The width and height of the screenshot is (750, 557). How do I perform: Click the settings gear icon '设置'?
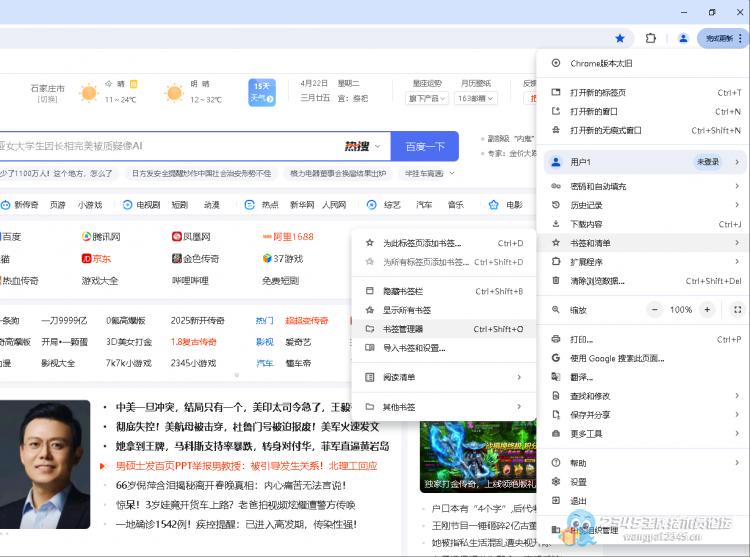556,481
